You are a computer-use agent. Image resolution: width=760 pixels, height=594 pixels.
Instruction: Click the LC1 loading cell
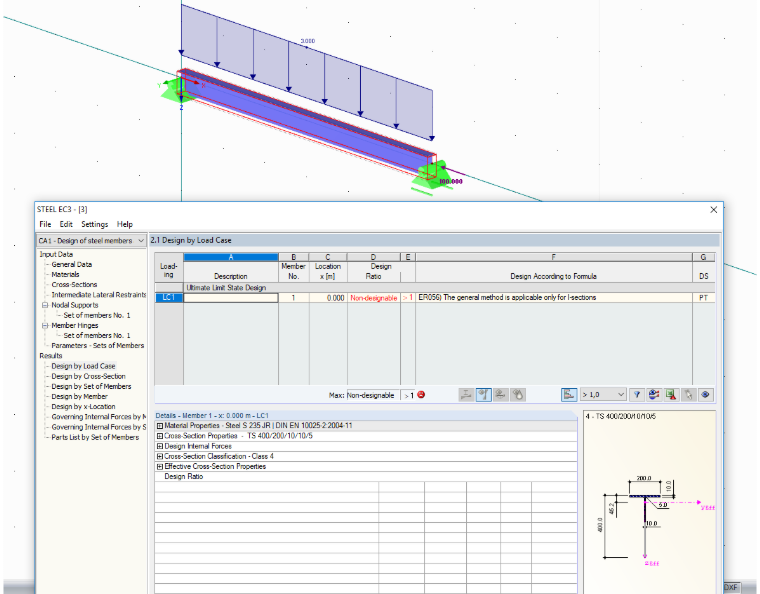tap(169, 297)
